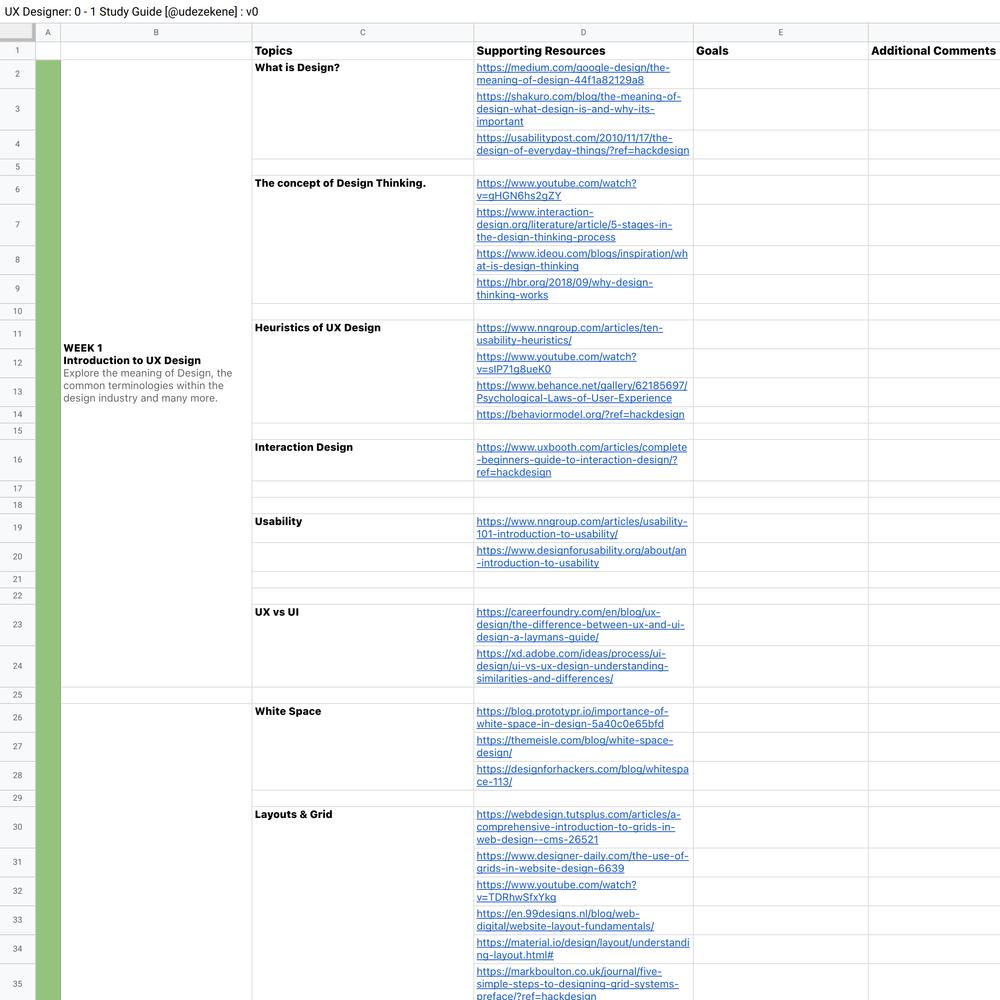Open the material.io understanding-layout link
This screenshot has width=1000, height=1000.
pos(583,948)
